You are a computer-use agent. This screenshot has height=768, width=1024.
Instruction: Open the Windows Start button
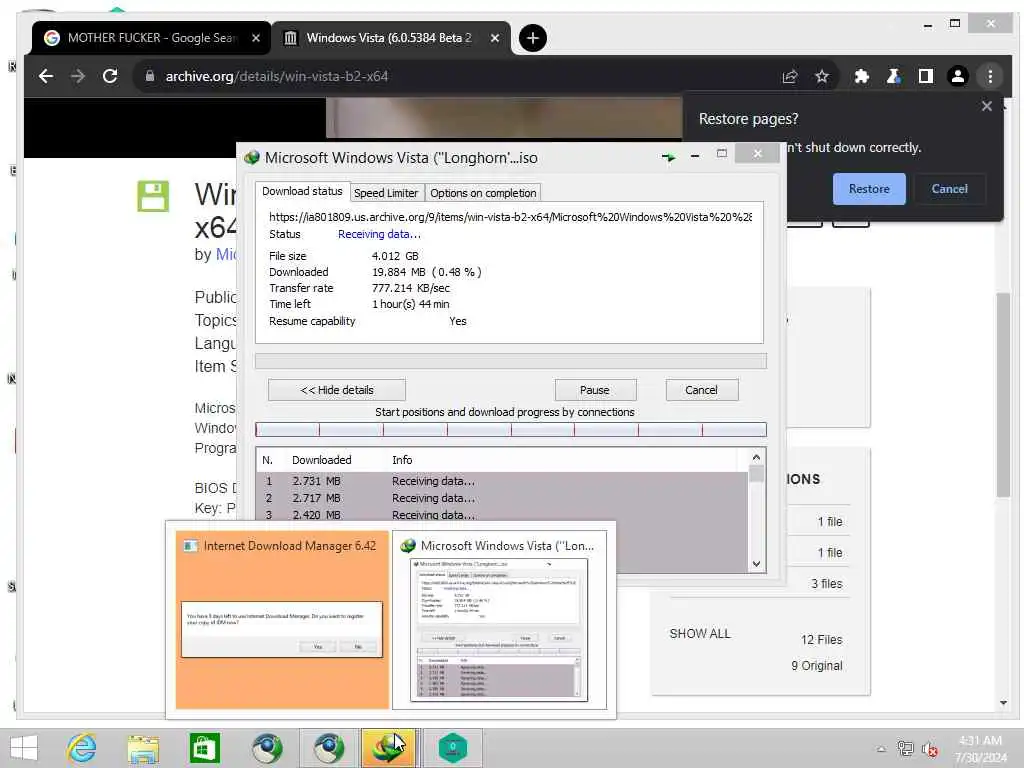pos(24,748)
